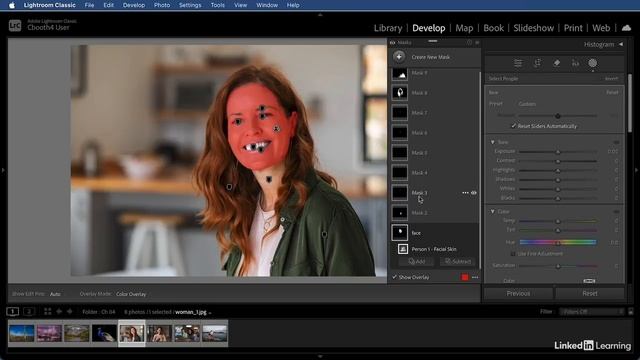640x360 pixels.
Task: Switch to the Map module
Action: point(464,28)
